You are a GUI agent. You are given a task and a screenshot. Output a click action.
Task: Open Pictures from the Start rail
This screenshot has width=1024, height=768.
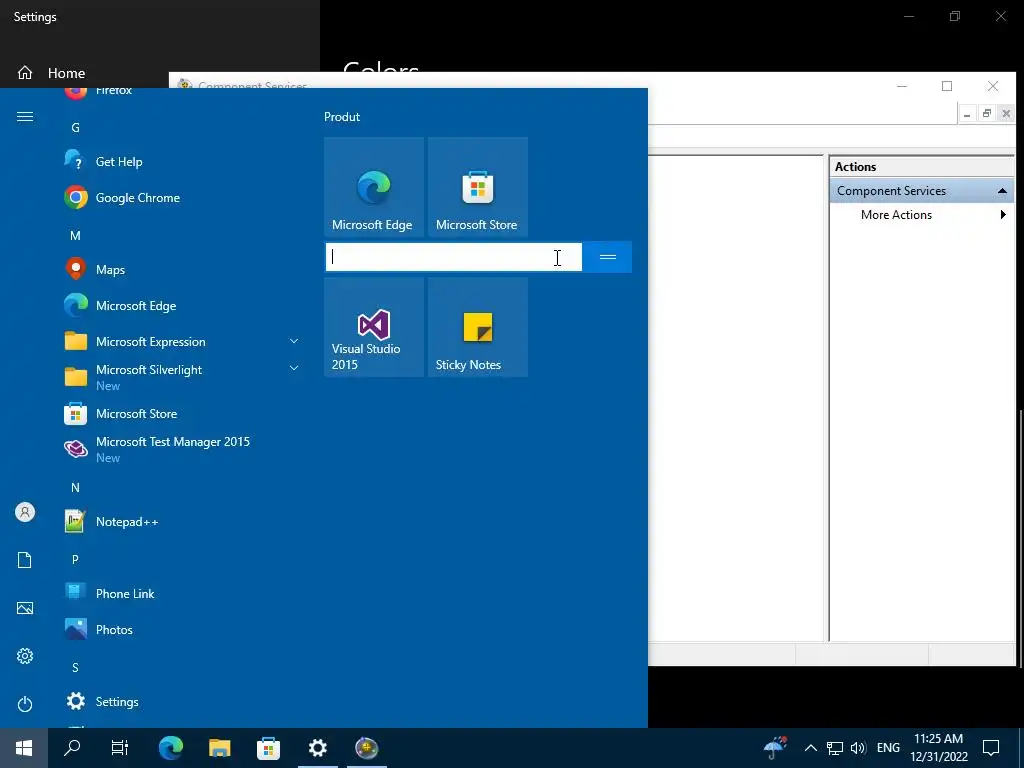point(25,608)
